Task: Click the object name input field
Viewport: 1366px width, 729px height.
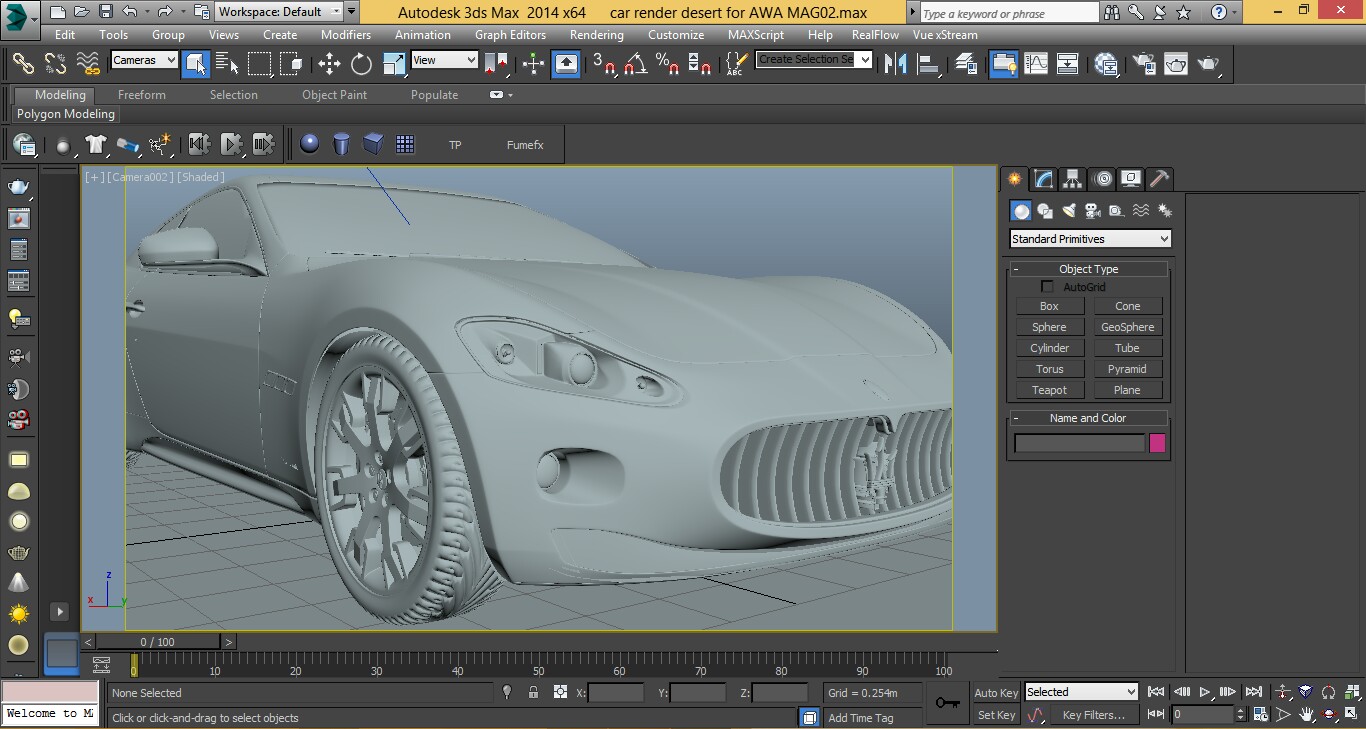Action: 1079,443
